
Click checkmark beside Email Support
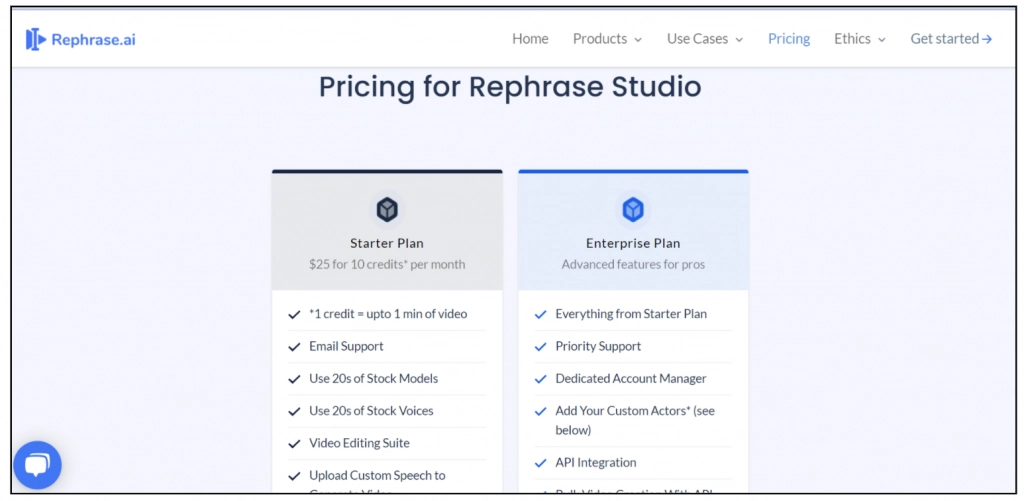pyautogui.click(x=294, y=347)
